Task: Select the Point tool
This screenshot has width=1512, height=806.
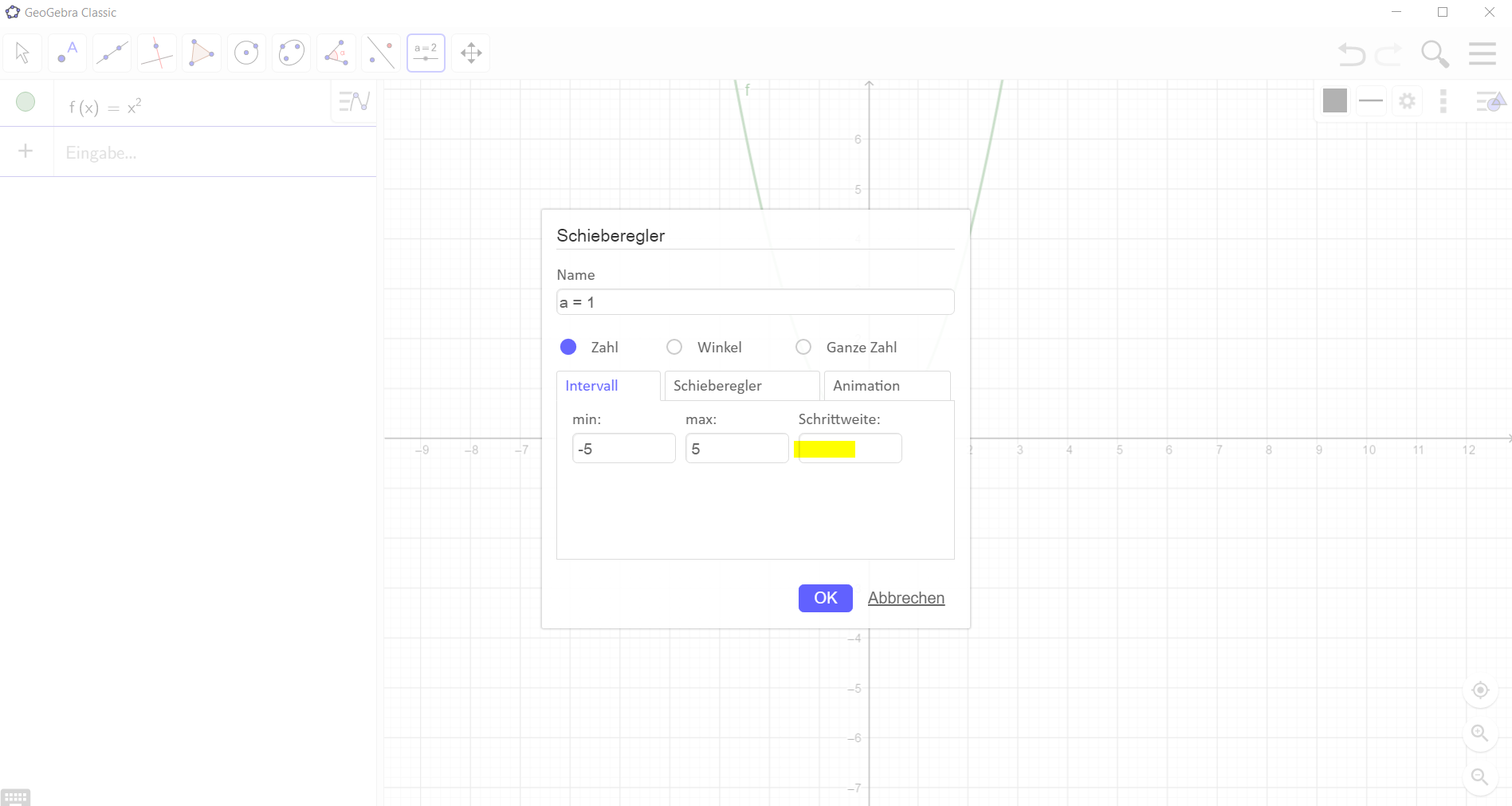Action: [68, 53]
